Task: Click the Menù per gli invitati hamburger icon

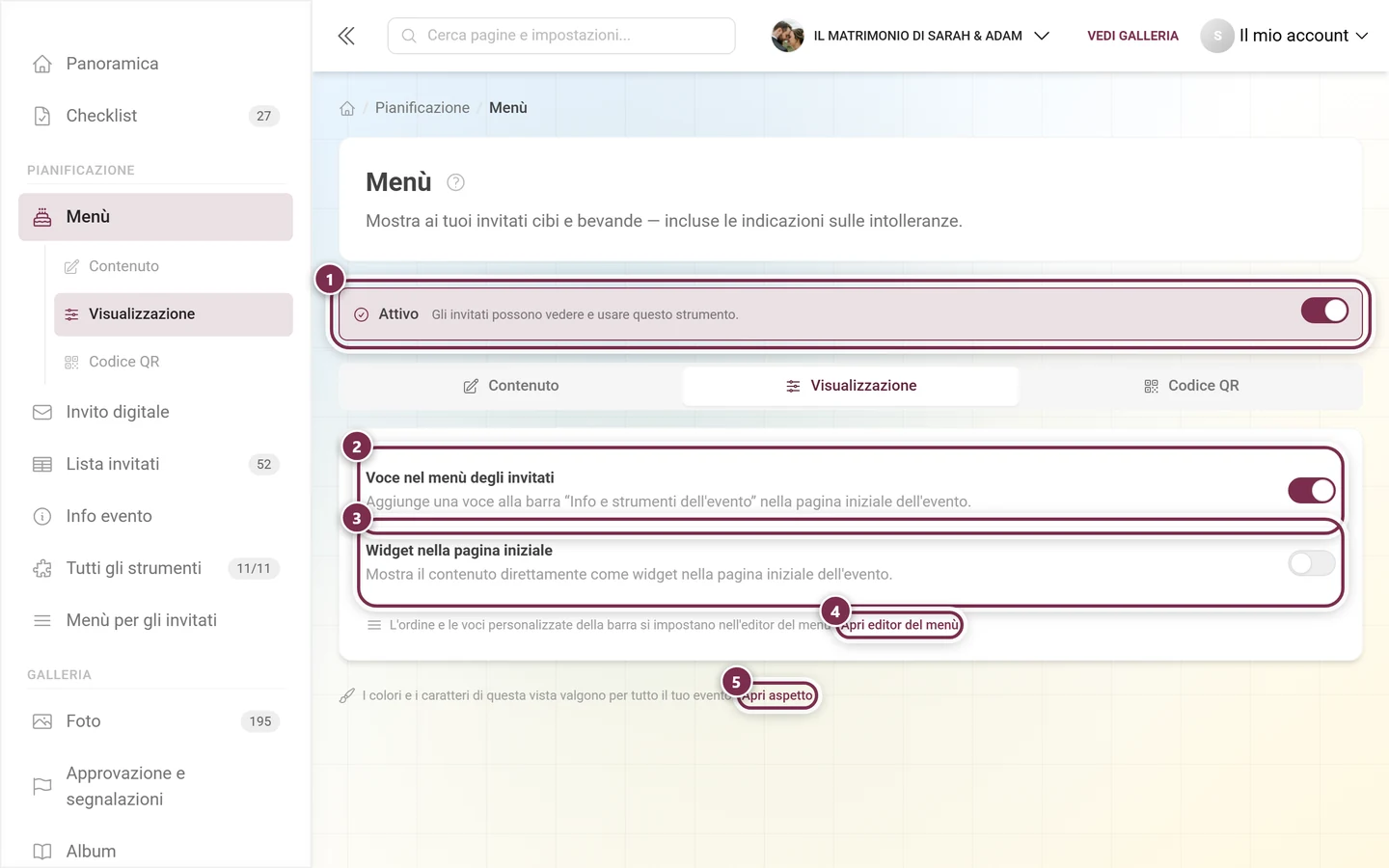Action: click(42, 620)
